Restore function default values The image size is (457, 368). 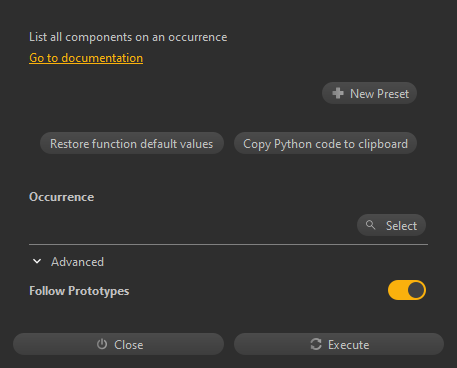point(132,143)
